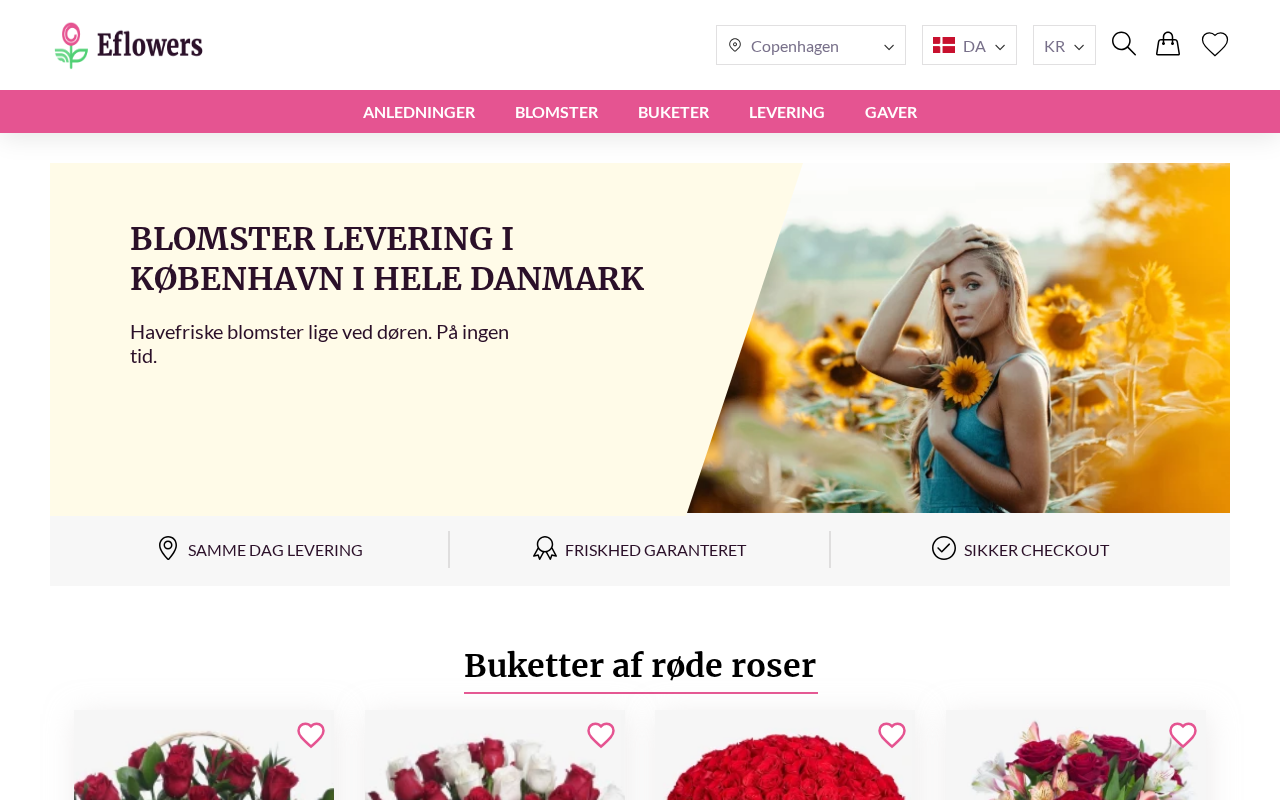Click the Sikker Checkout checkmark icon
The height and width of the screenshot is (800, 1280).
[x=944, y=548]
